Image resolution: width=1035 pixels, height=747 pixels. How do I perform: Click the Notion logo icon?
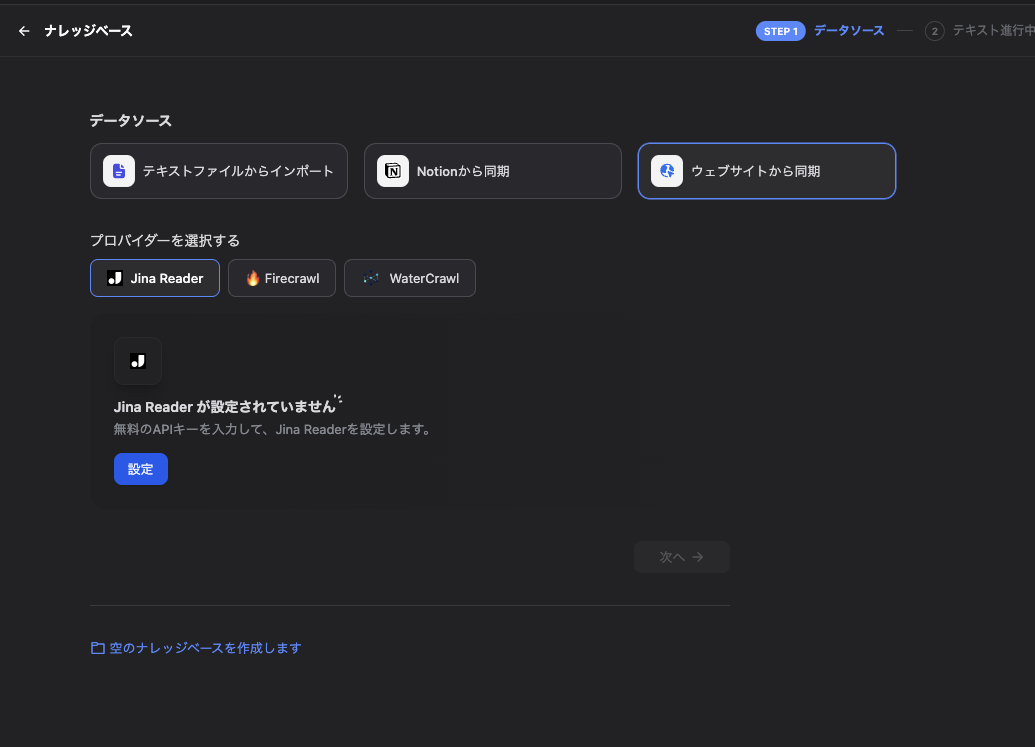pos(392,170)
